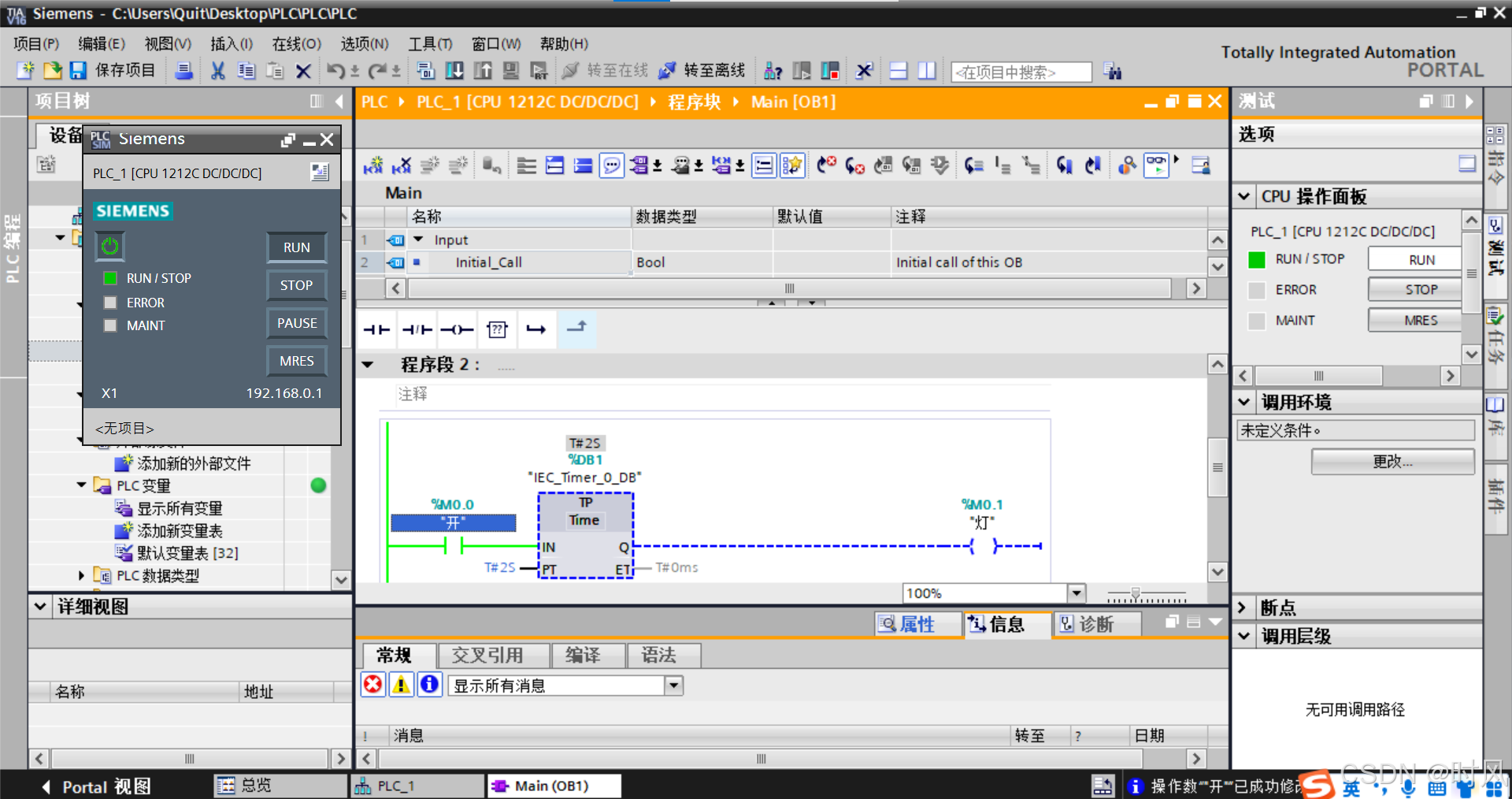
Task: Click the RUN / STOP indicator box in the PLCSIM window
Action: (x=110, y=278)
